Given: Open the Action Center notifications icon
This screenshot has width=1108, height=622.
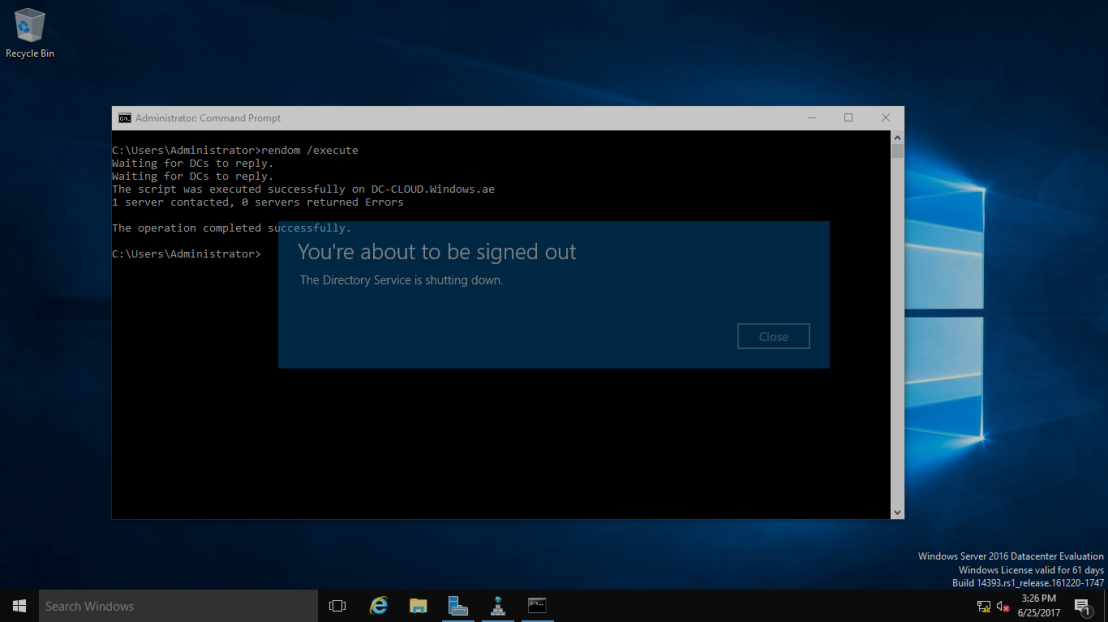Looking at the screenshot, I should click(1083, 606).
